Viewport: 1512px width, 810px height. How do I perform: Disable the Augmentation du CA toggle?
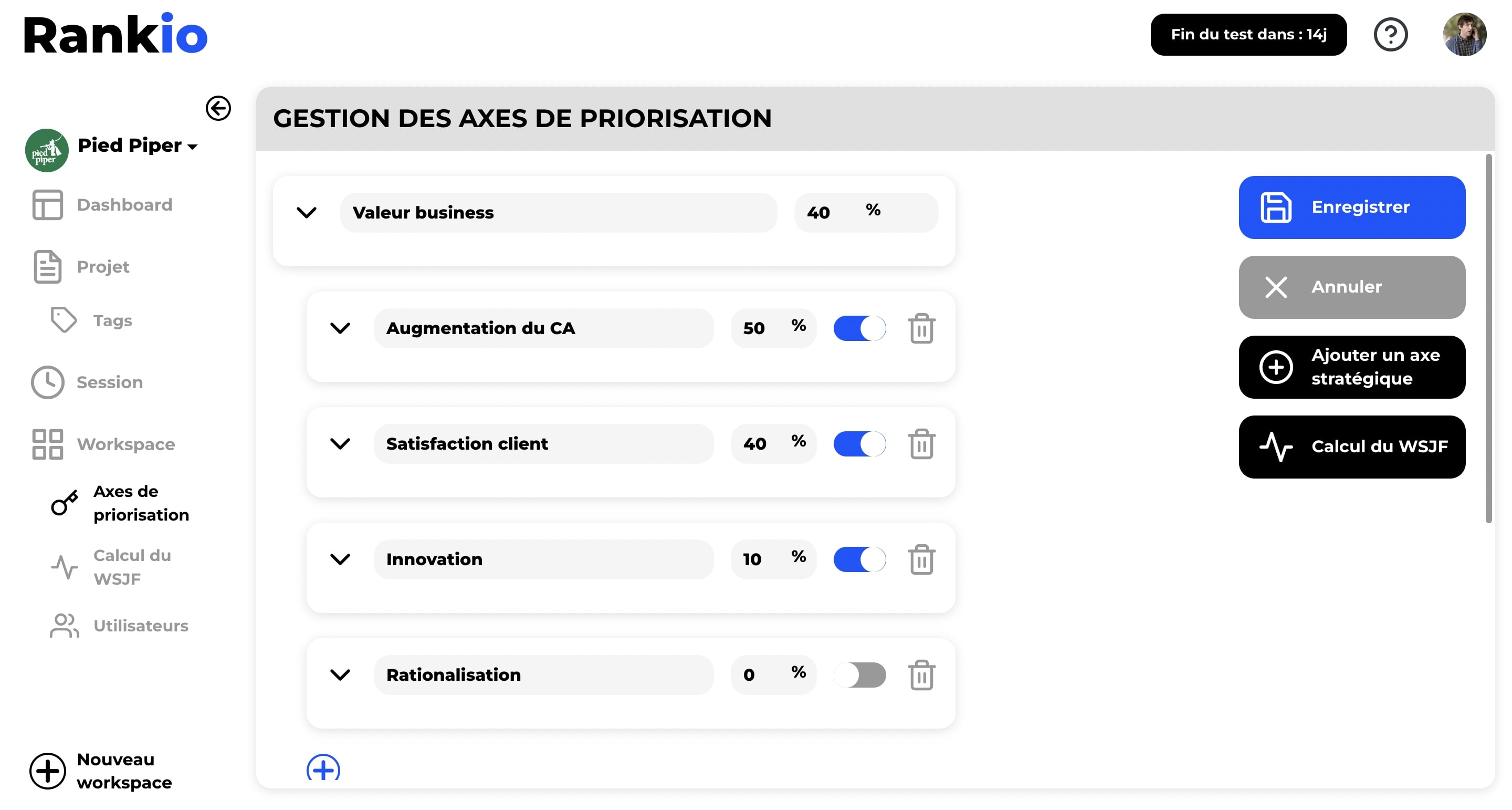(859, 328)
